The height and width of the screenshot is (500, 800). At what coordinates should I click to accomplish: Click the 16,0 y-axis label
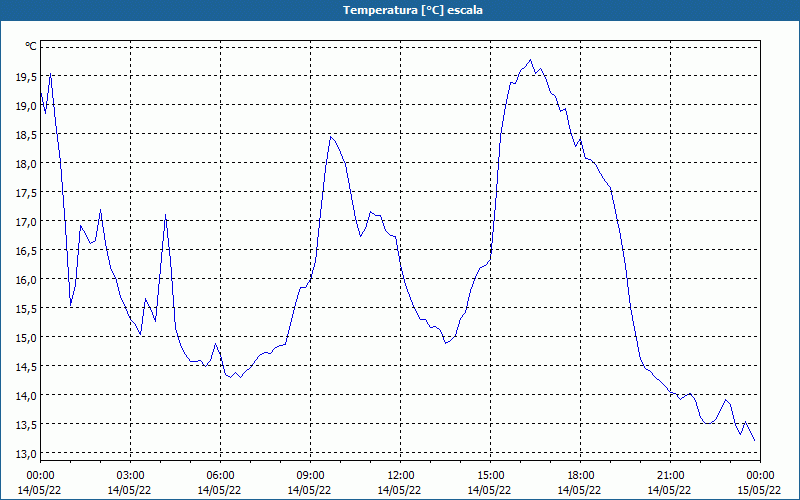coord(27,280)
